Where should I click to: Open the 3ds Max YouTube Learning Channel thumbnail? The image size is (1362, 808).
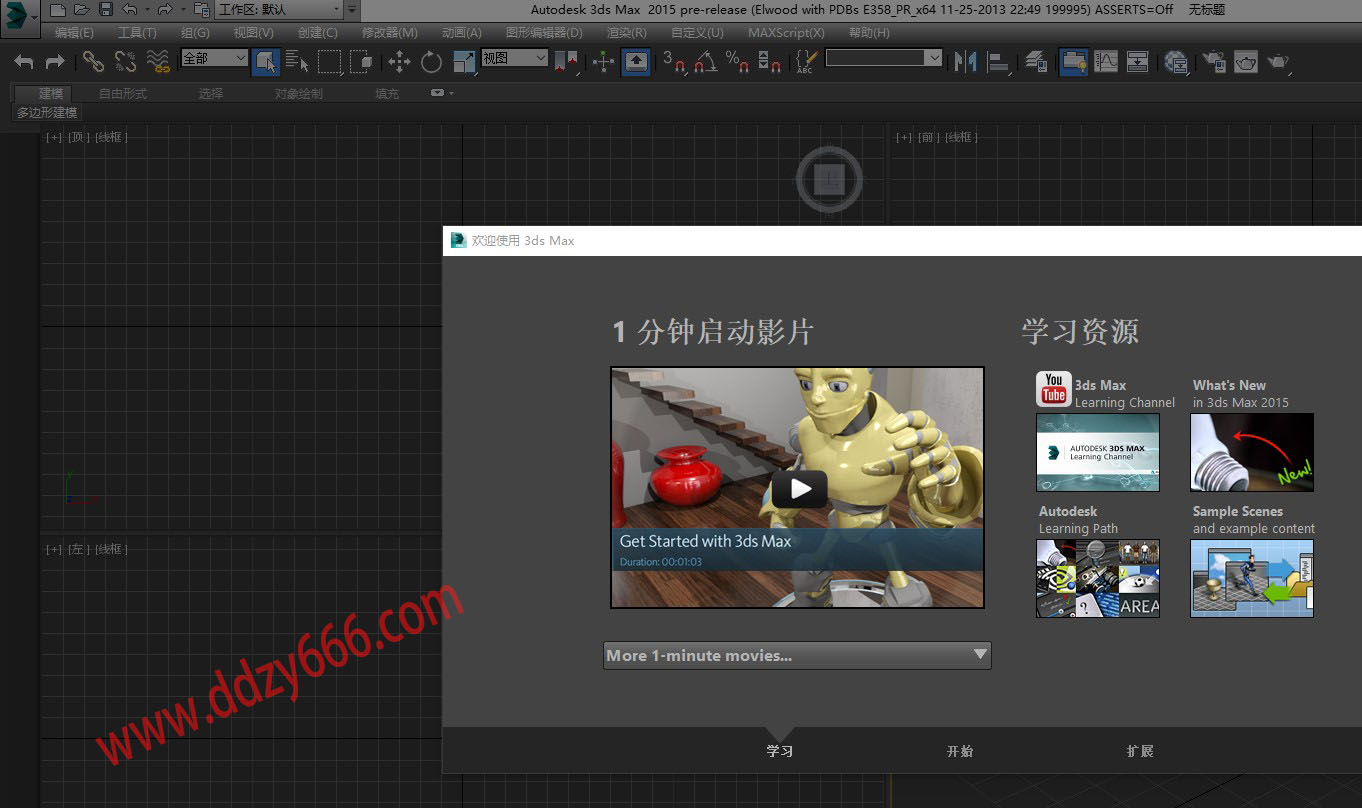(x=1098, y=452)
